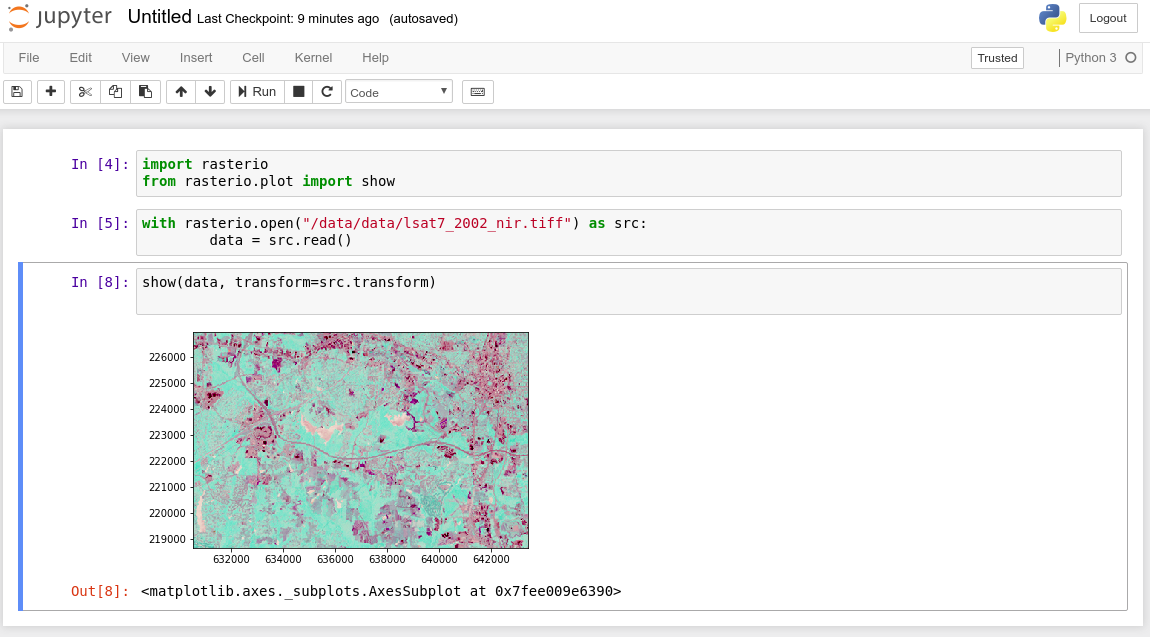This screenshot has height=637, width=1150.
Task: Click the Jupyter logo
Action: (60, 16)
